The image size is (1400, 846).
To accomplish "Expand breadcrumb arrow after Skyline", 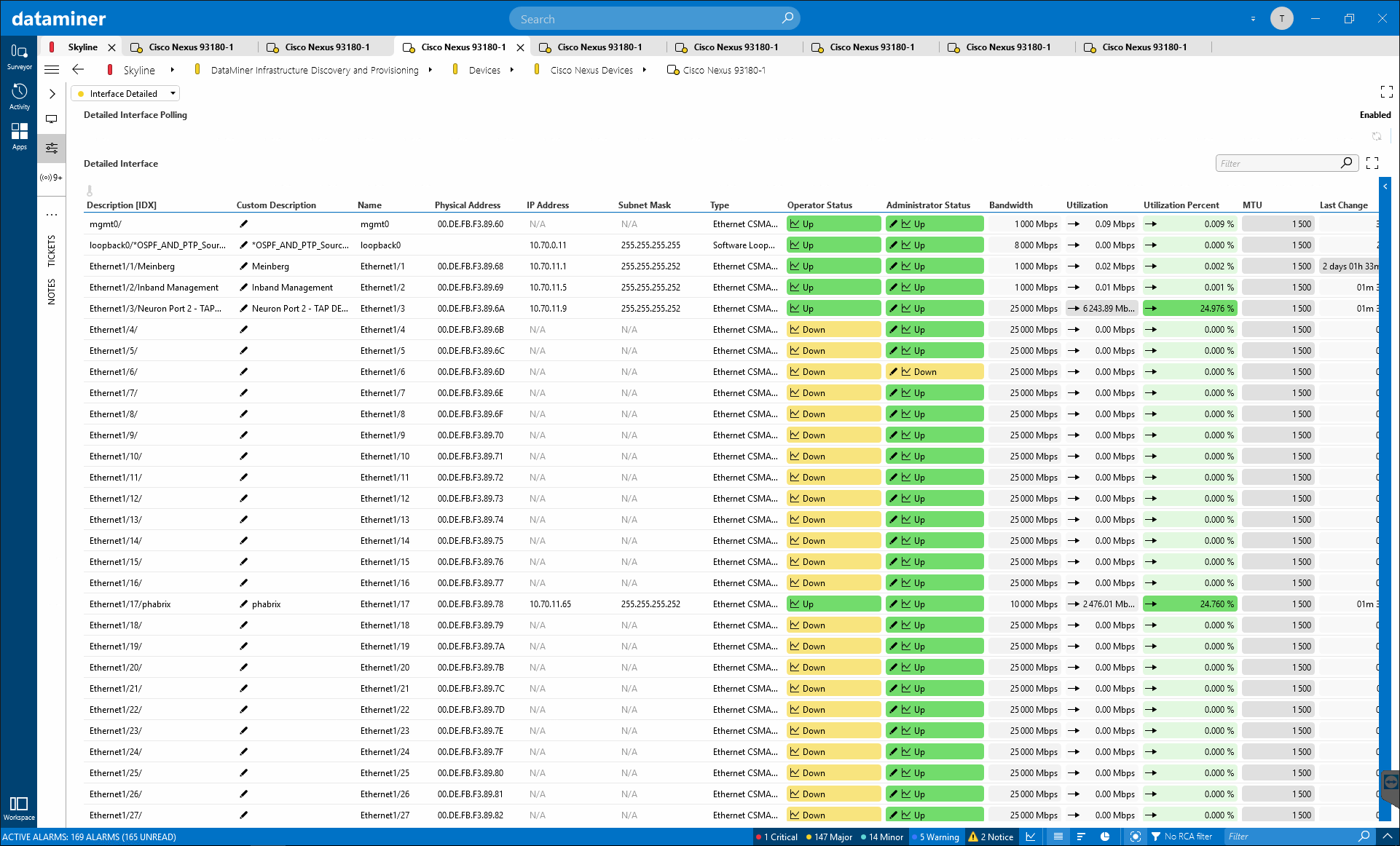I will (x=172, y=70).
